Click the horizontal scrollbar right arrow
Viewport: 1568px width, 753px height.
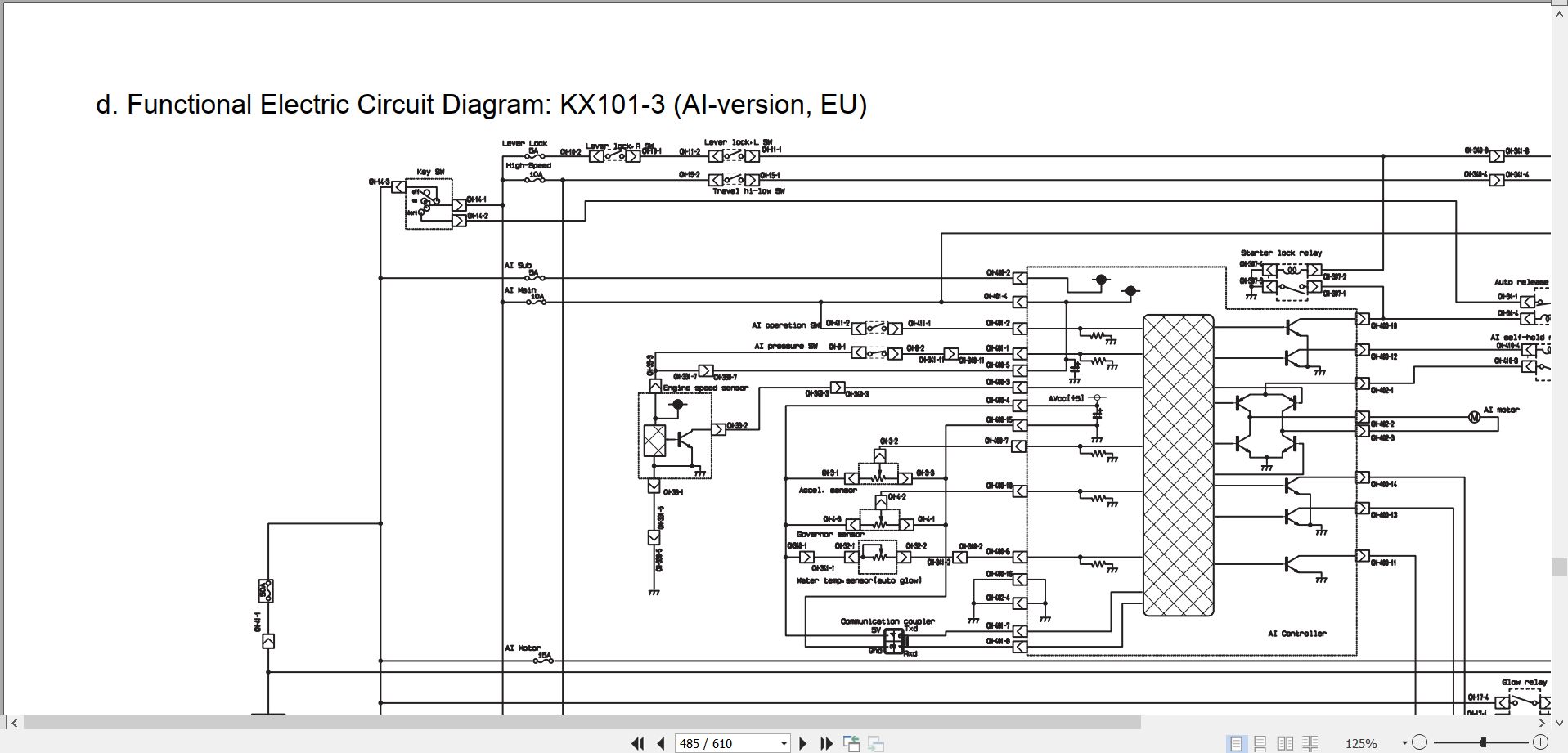click(1543, 723)
